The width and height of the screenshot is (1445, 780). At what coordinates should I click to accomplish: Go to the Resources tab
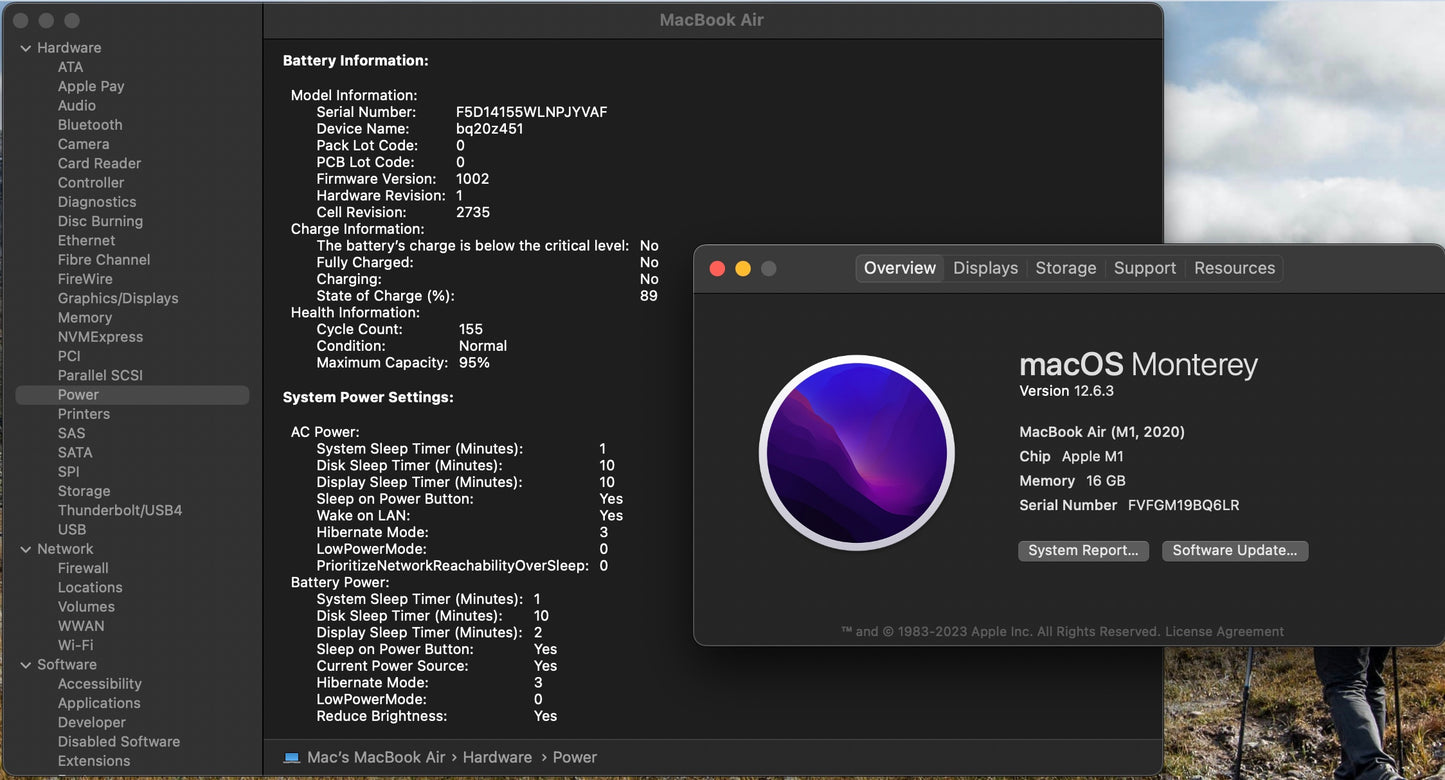click(1234, 268)
